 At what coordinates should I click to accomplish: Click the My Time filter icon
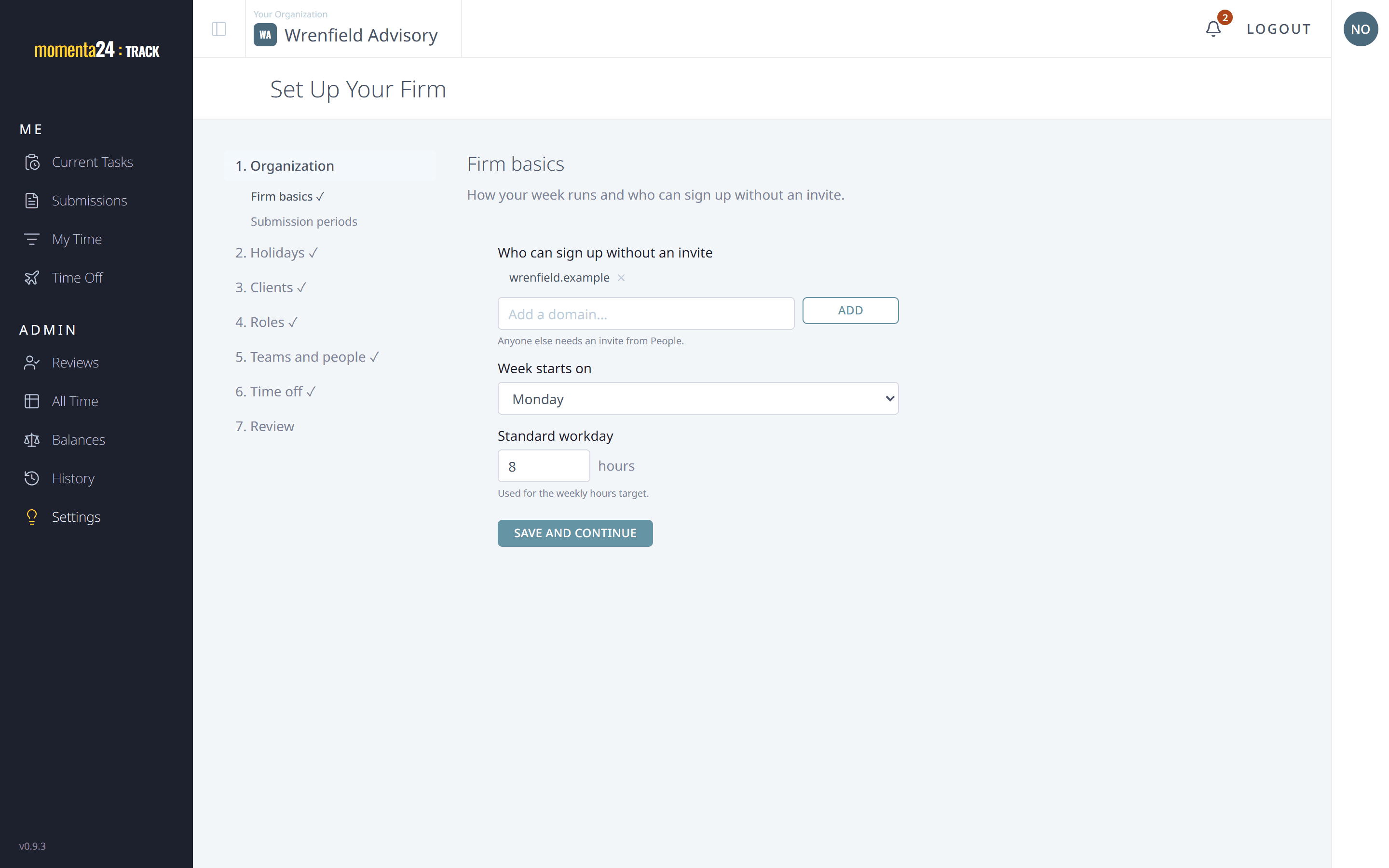(x=32, y=239)
